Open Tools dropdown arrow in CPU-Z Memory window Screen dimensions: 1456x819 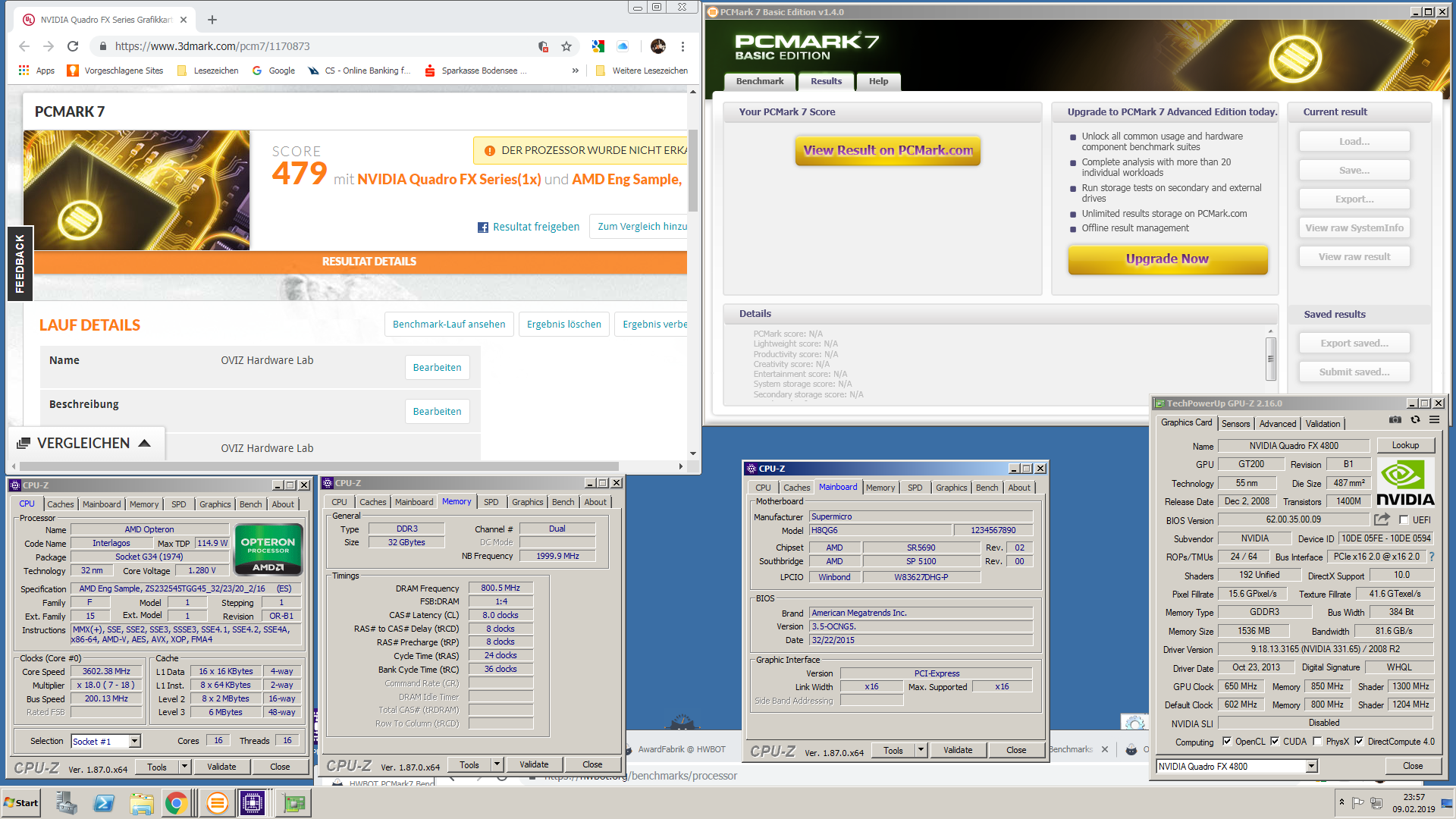pyautogui.click(x=497, y=764)
